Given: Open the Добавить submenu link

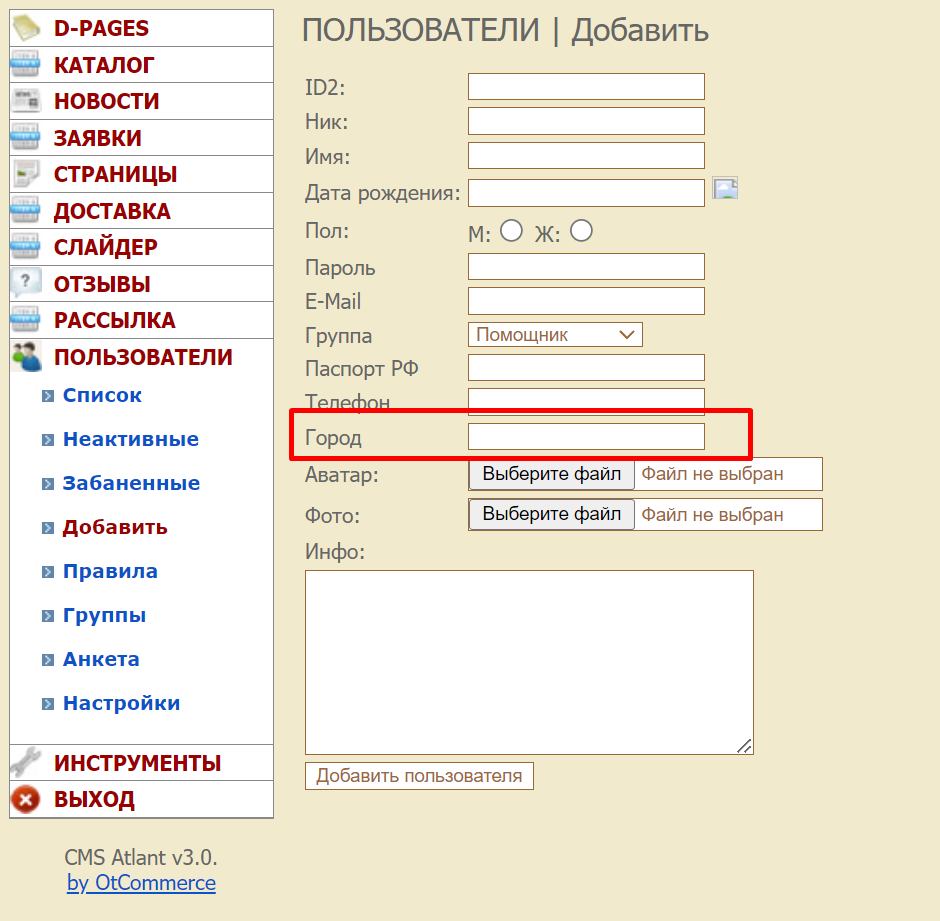Looking at the screenshot, I should tap(115, 527).
